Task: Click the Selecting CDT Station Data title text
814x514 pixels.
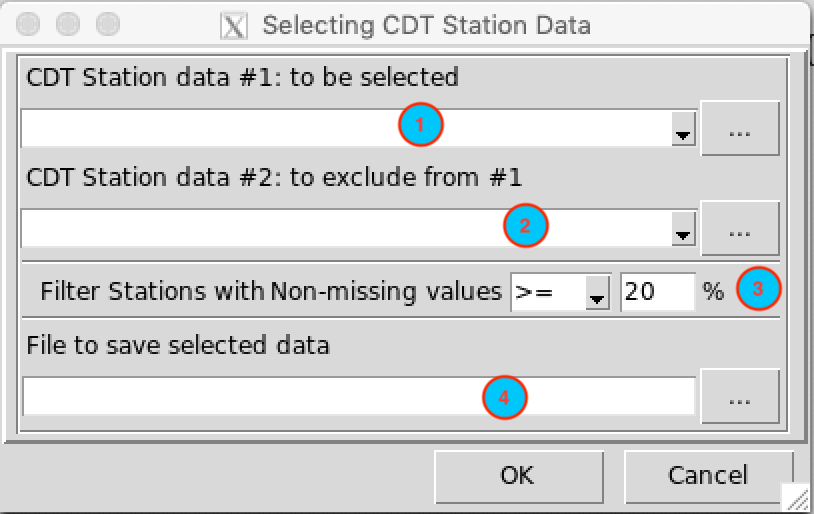Action: pyautogui.click(x=426, y=25)
